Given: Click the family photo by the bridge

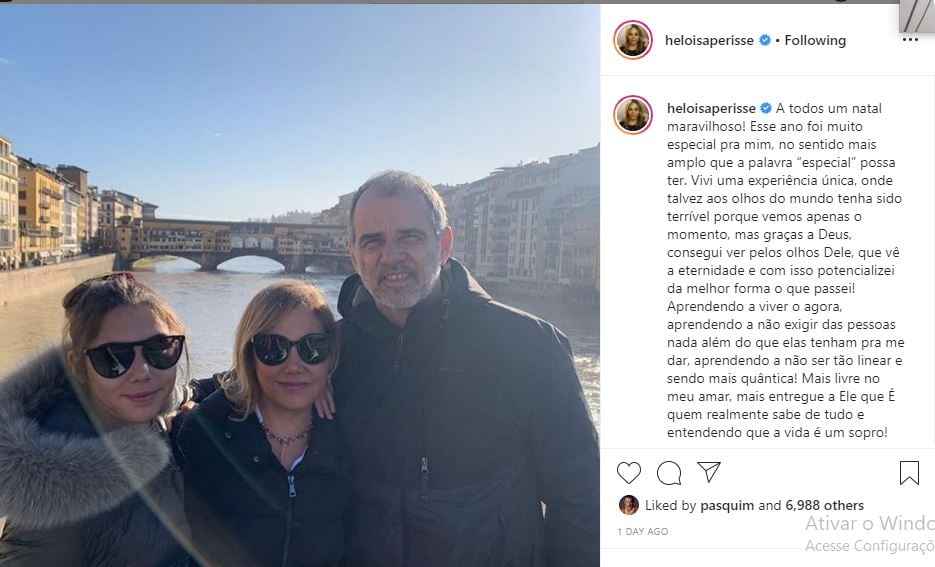Looking at the screenshot, I should point(300,300).
